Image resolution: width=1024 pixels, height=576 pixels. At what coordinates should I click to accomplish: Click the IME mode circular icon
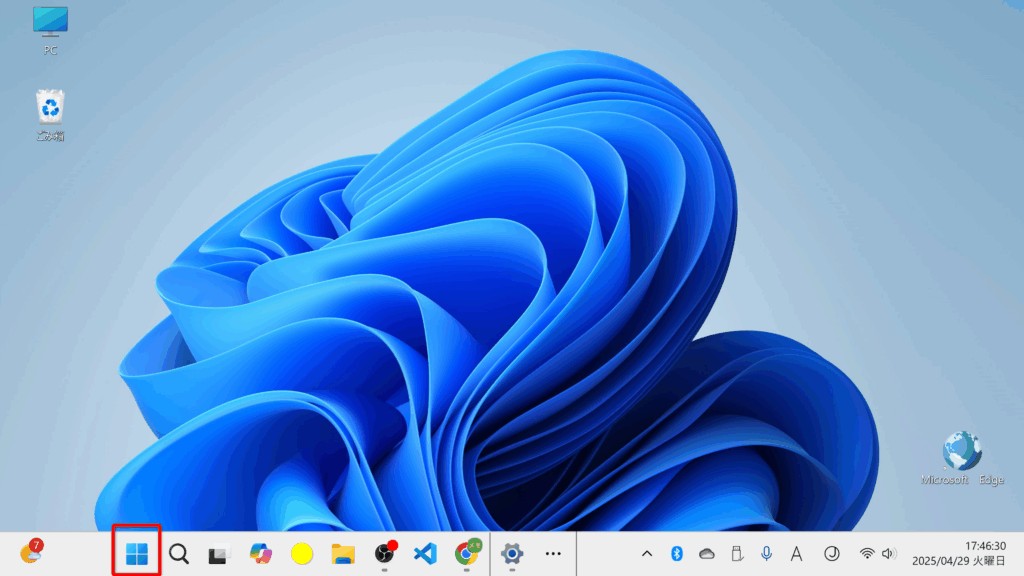(831, 554)
